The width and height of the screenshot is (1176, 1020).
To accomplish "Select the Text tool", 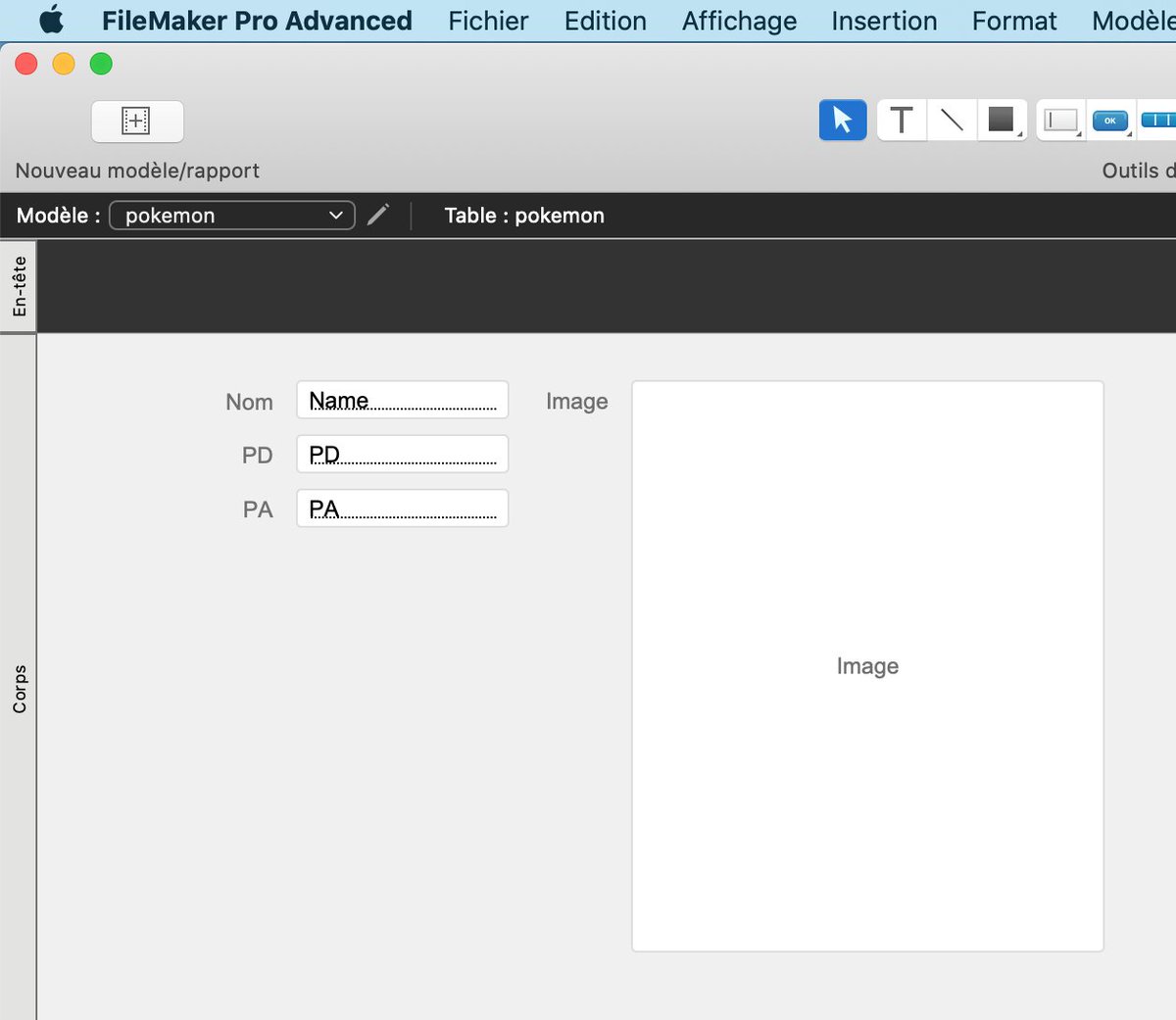I will 902,121.
